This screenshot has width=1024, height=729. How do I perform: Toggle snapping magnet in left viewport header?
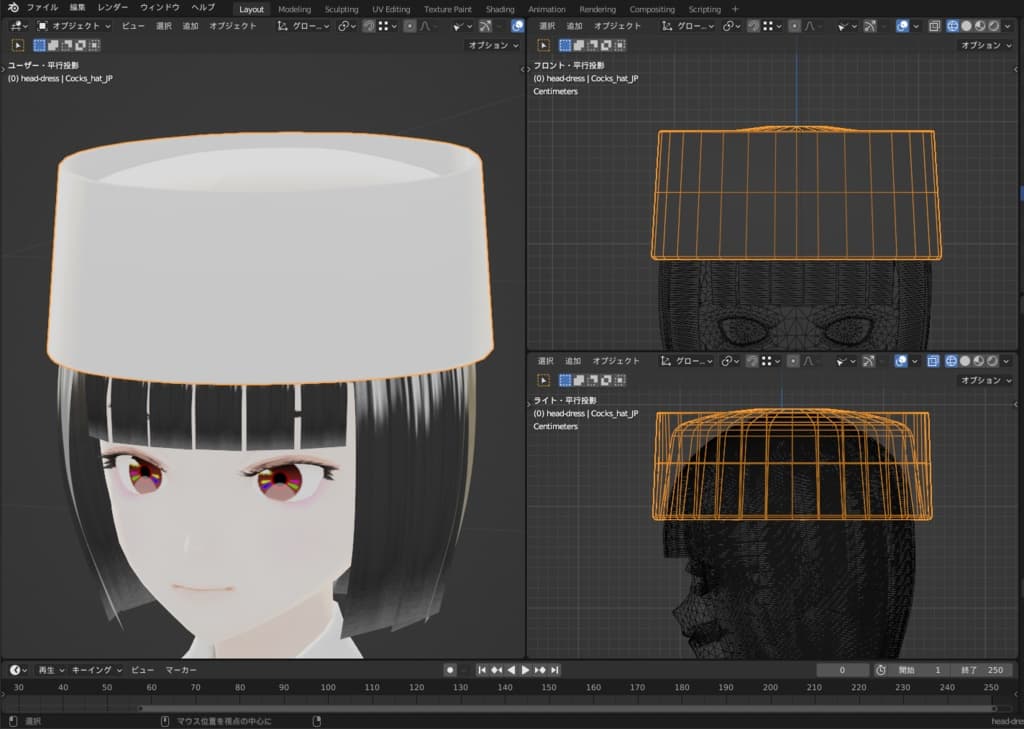(368, 26)
